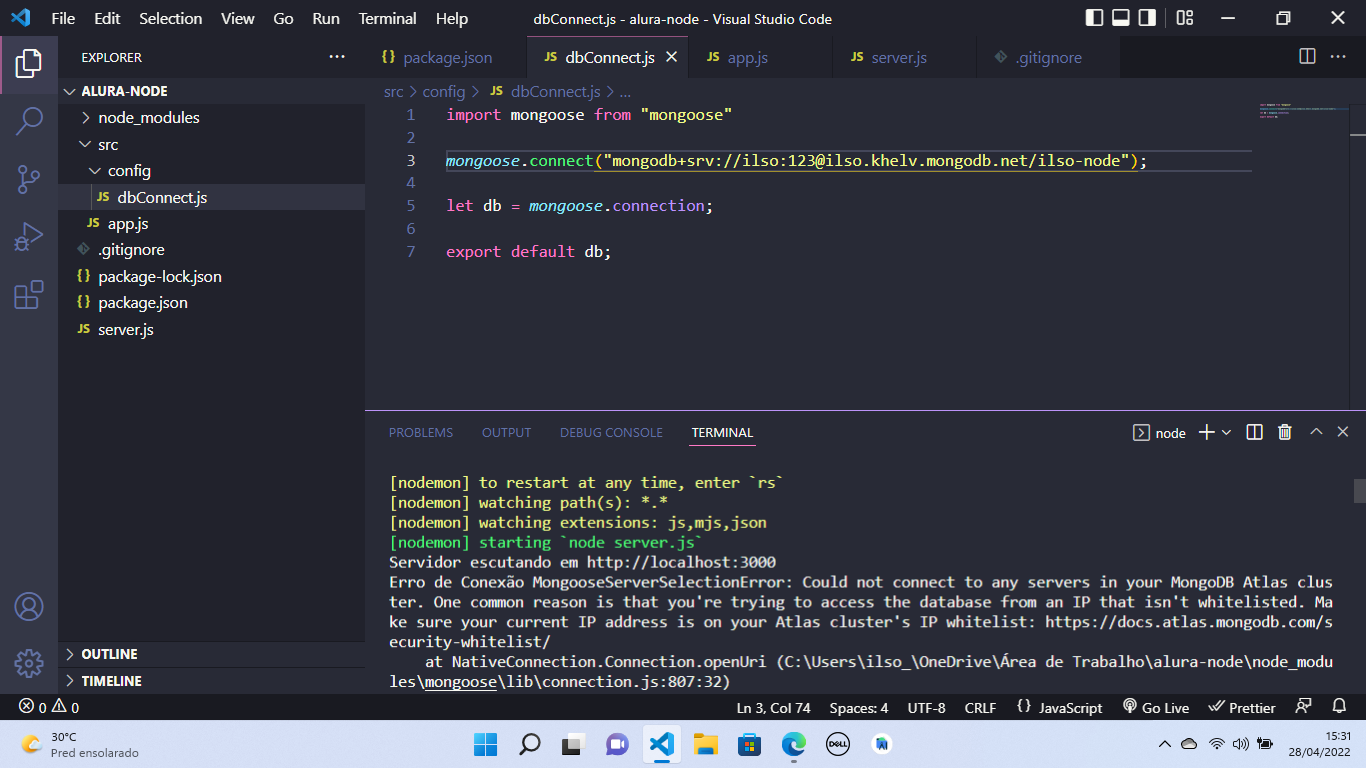Open the Selection menu
This screenshot has width=1366, height=768.
pos(170,18)
